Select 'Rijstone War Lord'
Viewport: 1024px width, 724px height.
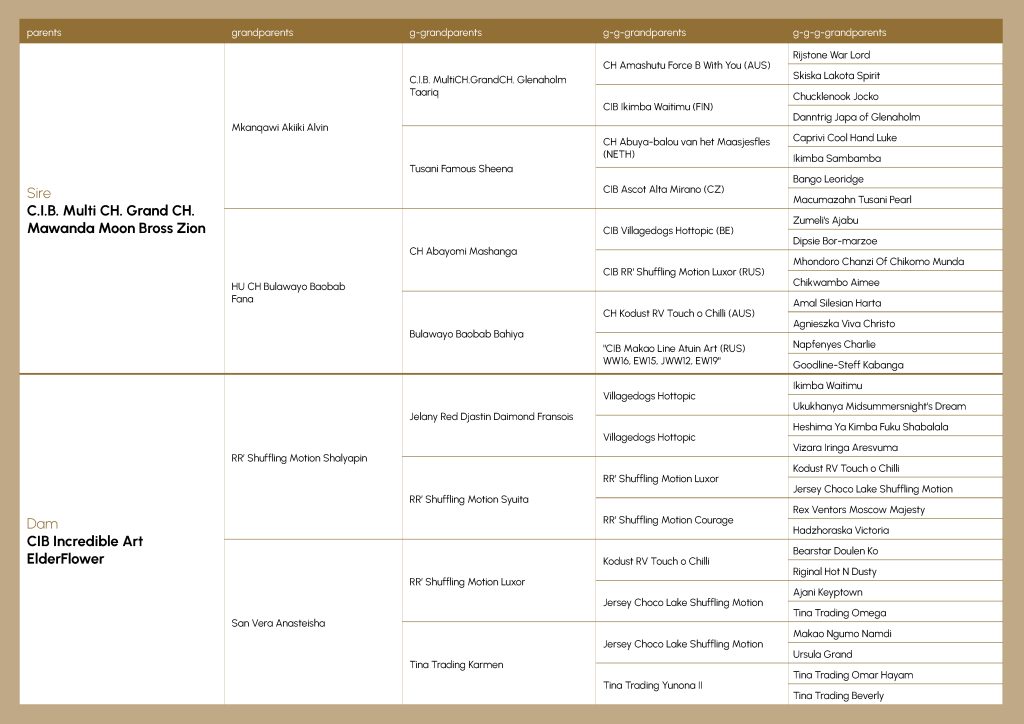[x=831, y=55]
